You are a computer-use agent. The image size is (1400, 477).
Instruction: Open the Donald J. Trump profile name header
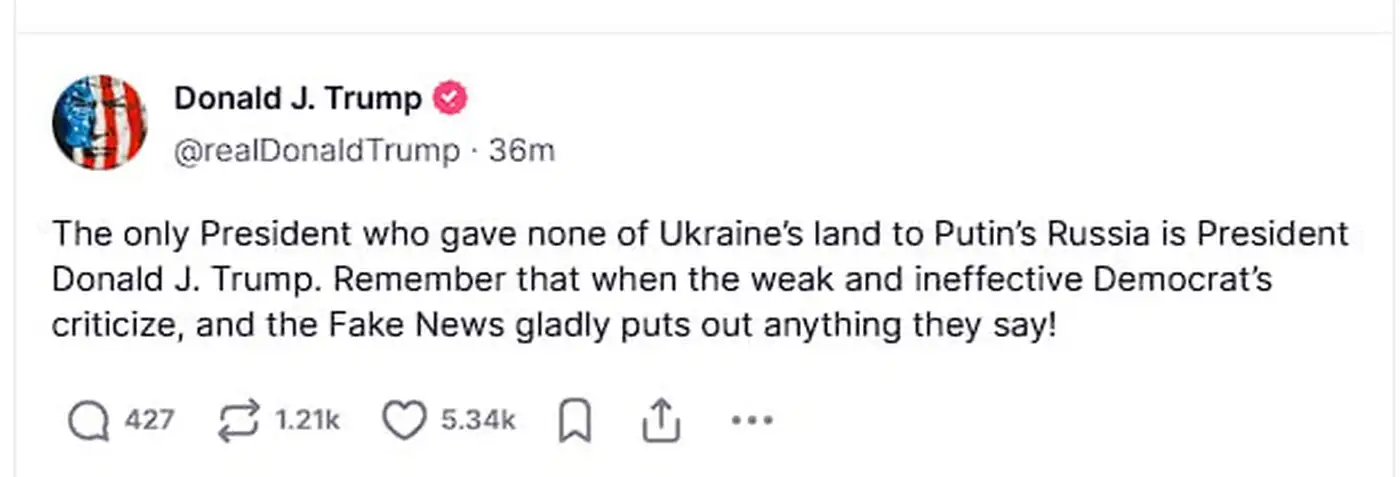click(x=298, y=98)
